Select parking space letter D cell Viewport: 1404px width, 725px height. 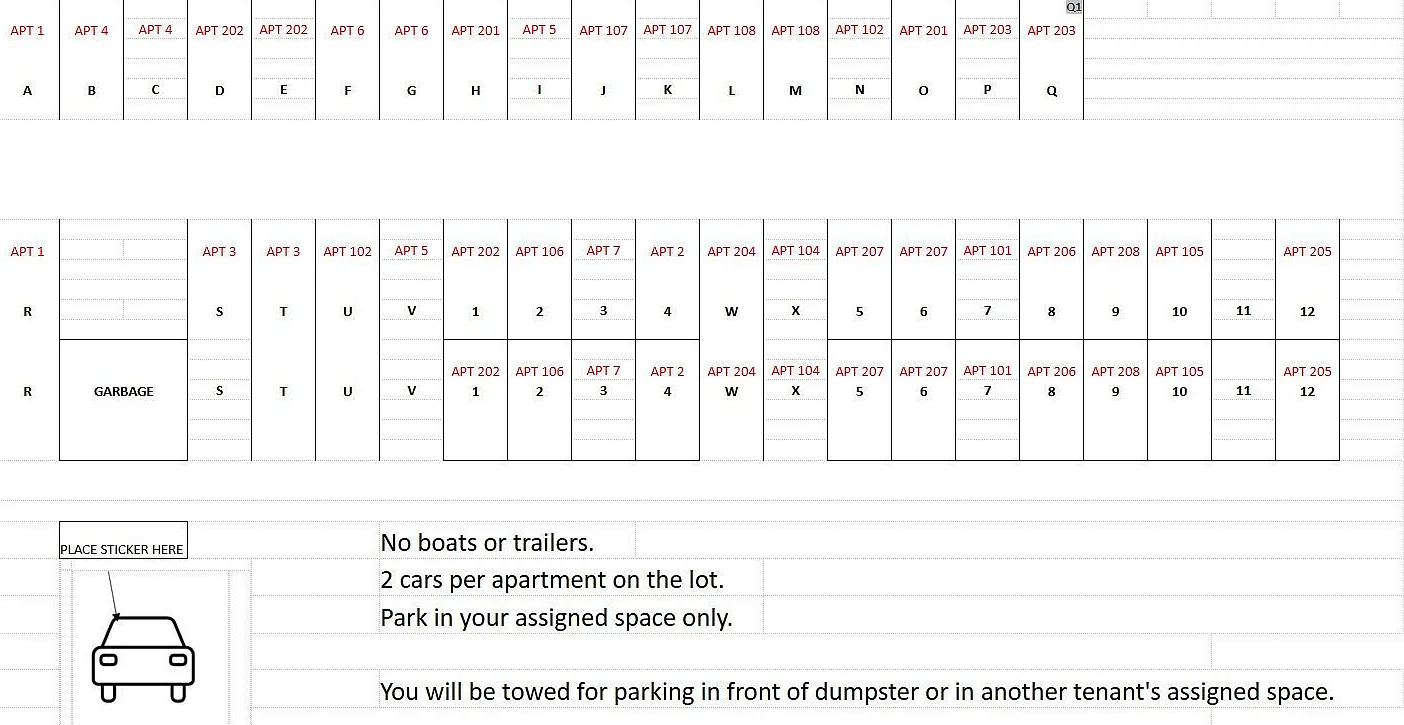pyautogui.click(x=219, y=90)
